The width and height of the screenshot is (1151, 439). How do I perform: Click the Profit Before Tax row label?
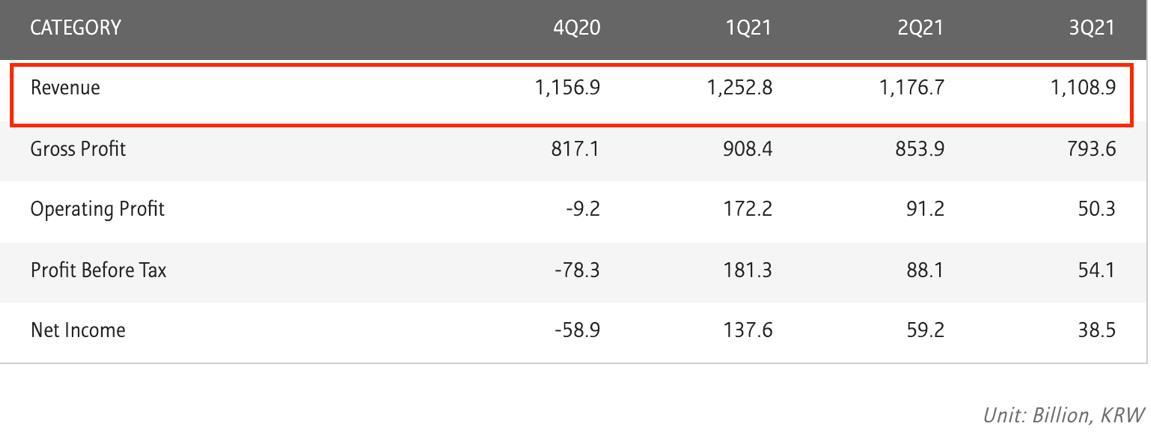pyautogui.click(x=98, y=270)
